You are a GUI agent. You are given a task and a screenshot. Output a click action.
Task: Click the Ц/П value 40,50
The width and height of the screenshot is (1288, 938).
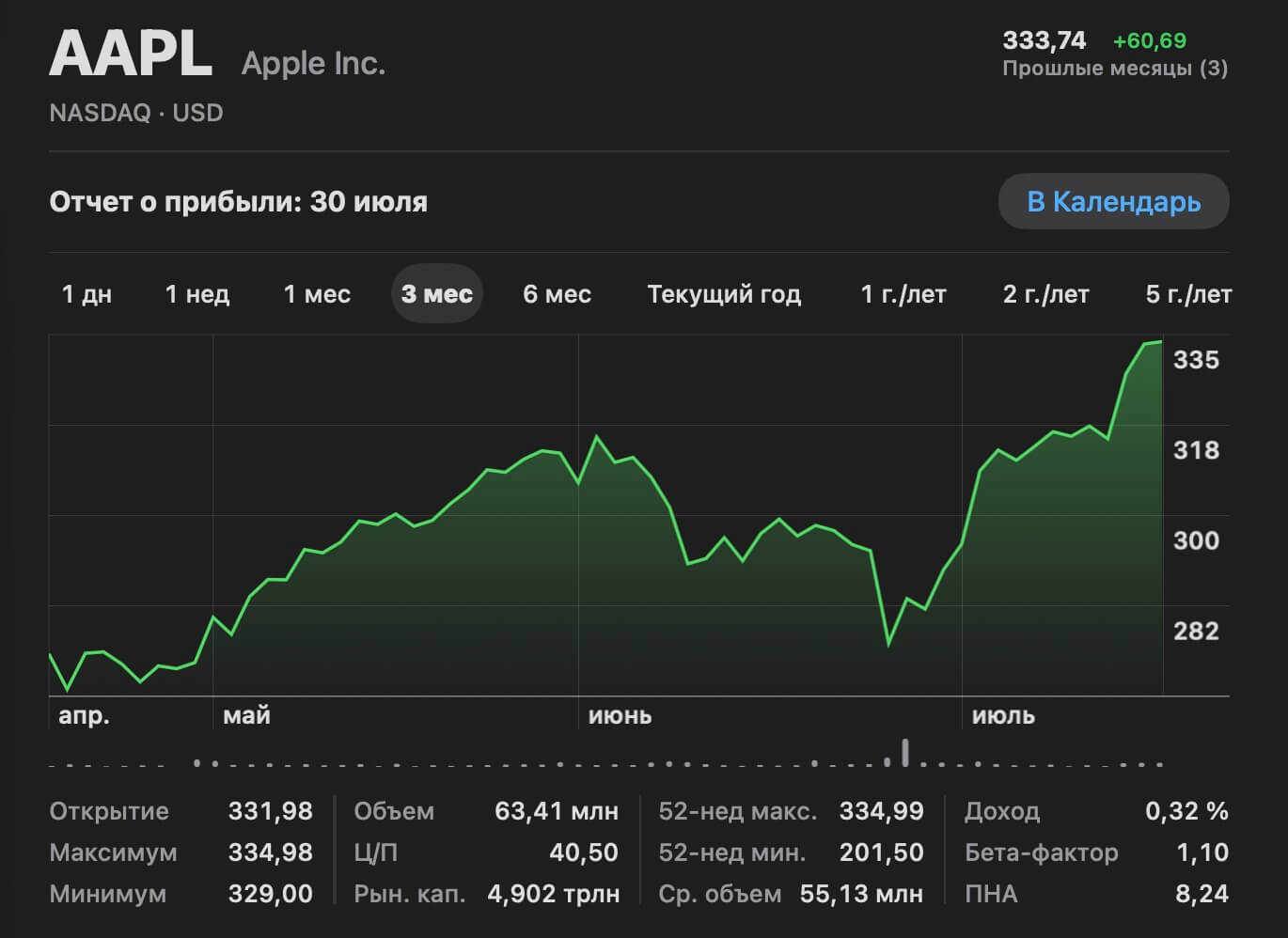[x=583, y=852]
